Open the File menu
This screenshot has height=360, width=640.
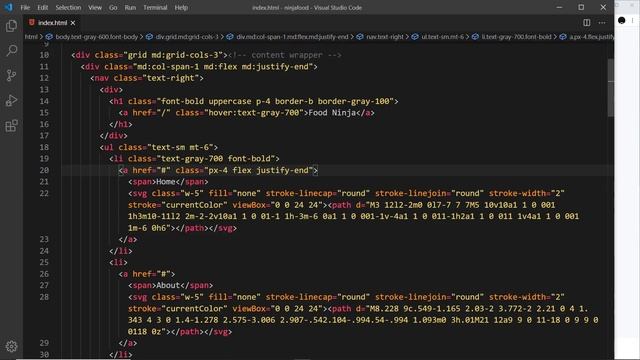tap(25, 7)
